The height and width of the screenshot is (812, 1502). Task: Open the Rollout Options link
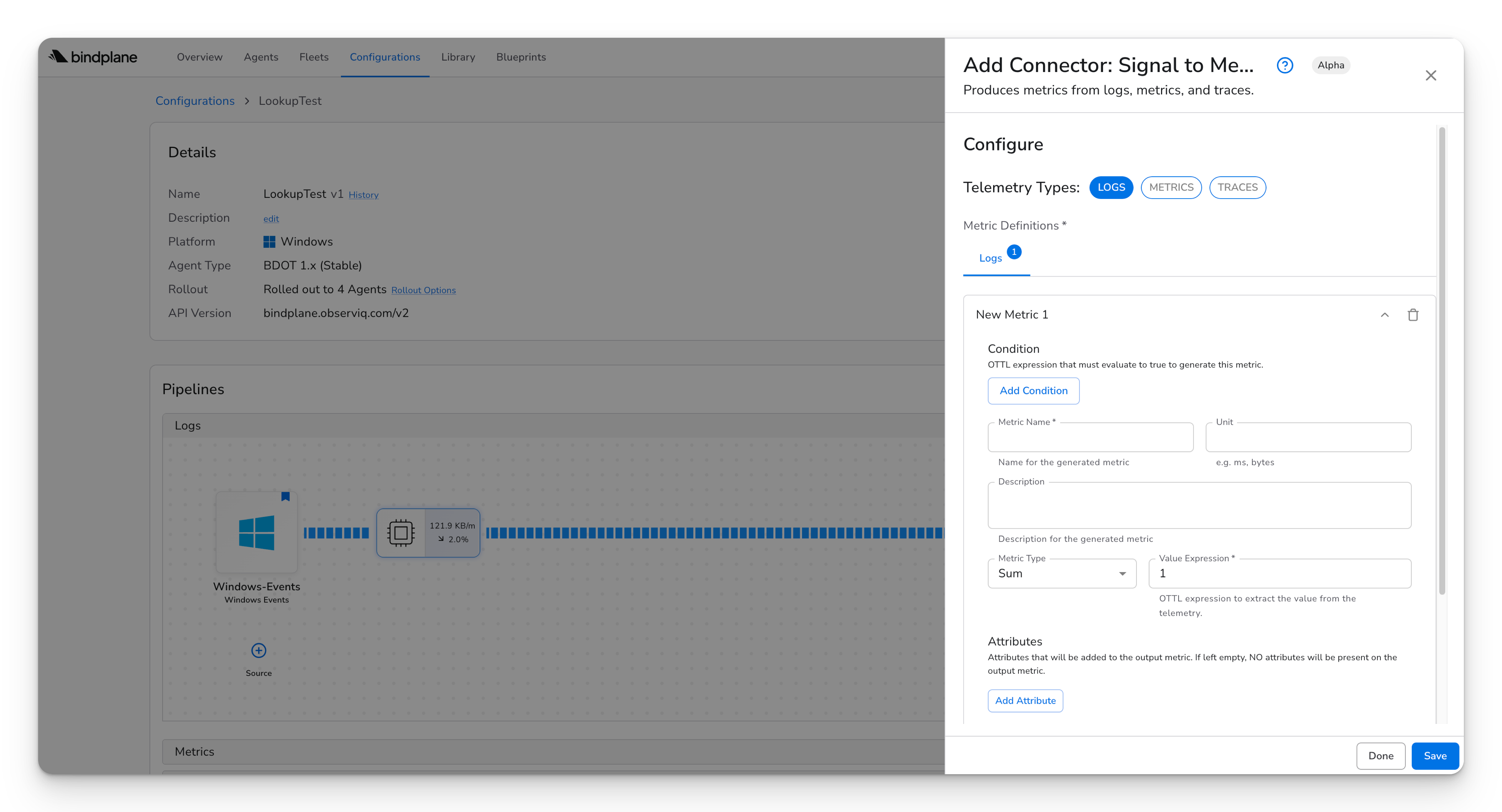click(x=423, y=290)
